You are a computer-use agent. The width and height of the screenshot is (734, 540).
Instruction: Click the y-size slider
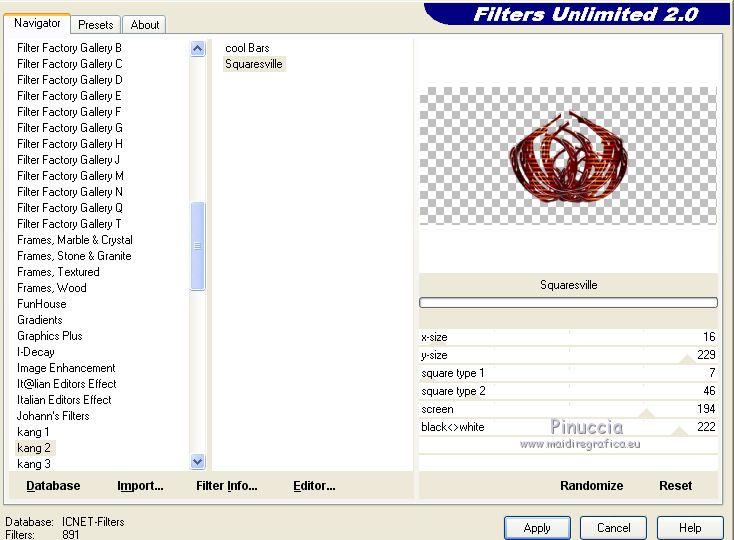pyautogui.click(x=568, y=355)
